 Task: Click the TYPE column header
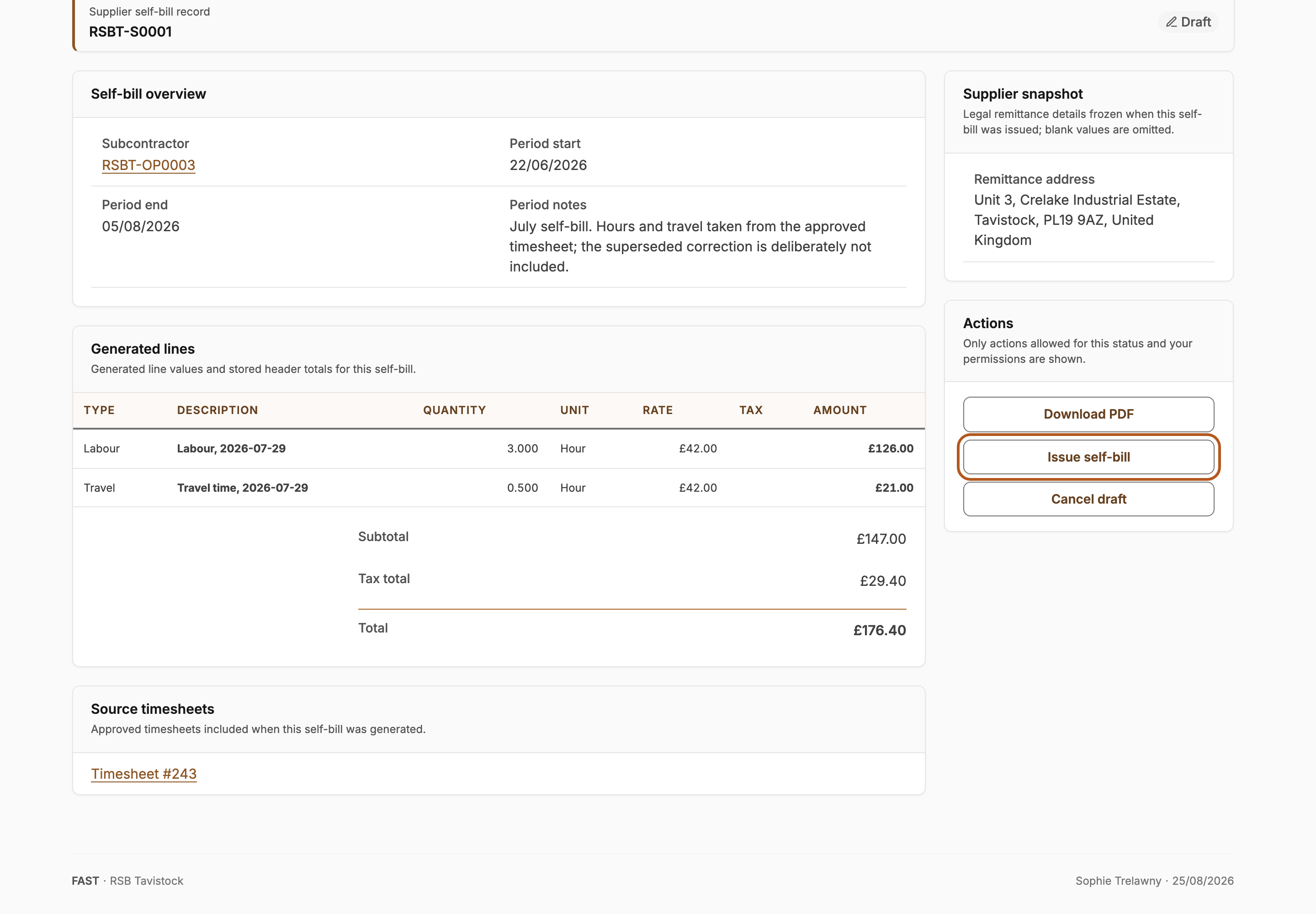pyautogui.click(x=99, y=410)
